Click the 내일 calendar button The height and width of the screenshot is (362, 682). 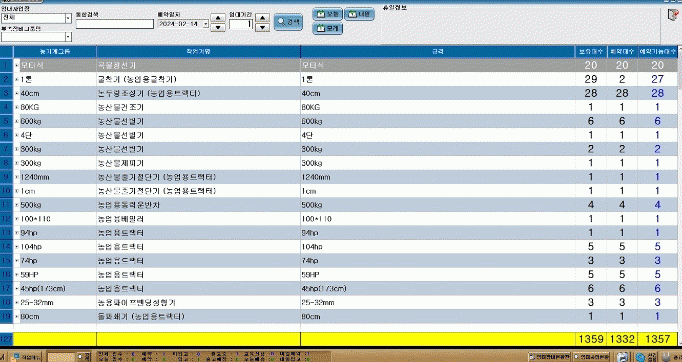(359, 14)
